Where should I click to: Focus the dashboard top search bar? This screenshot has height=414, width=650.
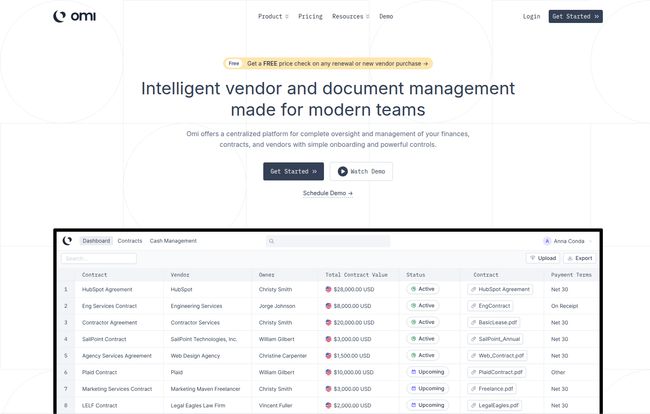point(327,241)
